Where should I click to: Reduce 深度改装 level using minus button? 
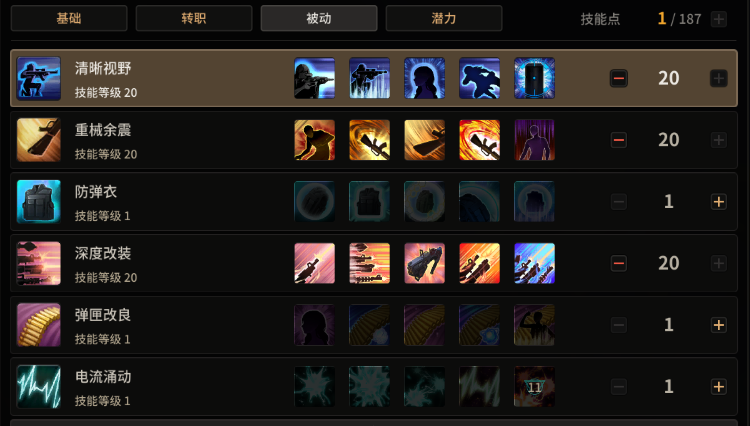click(x=618, y=263)
